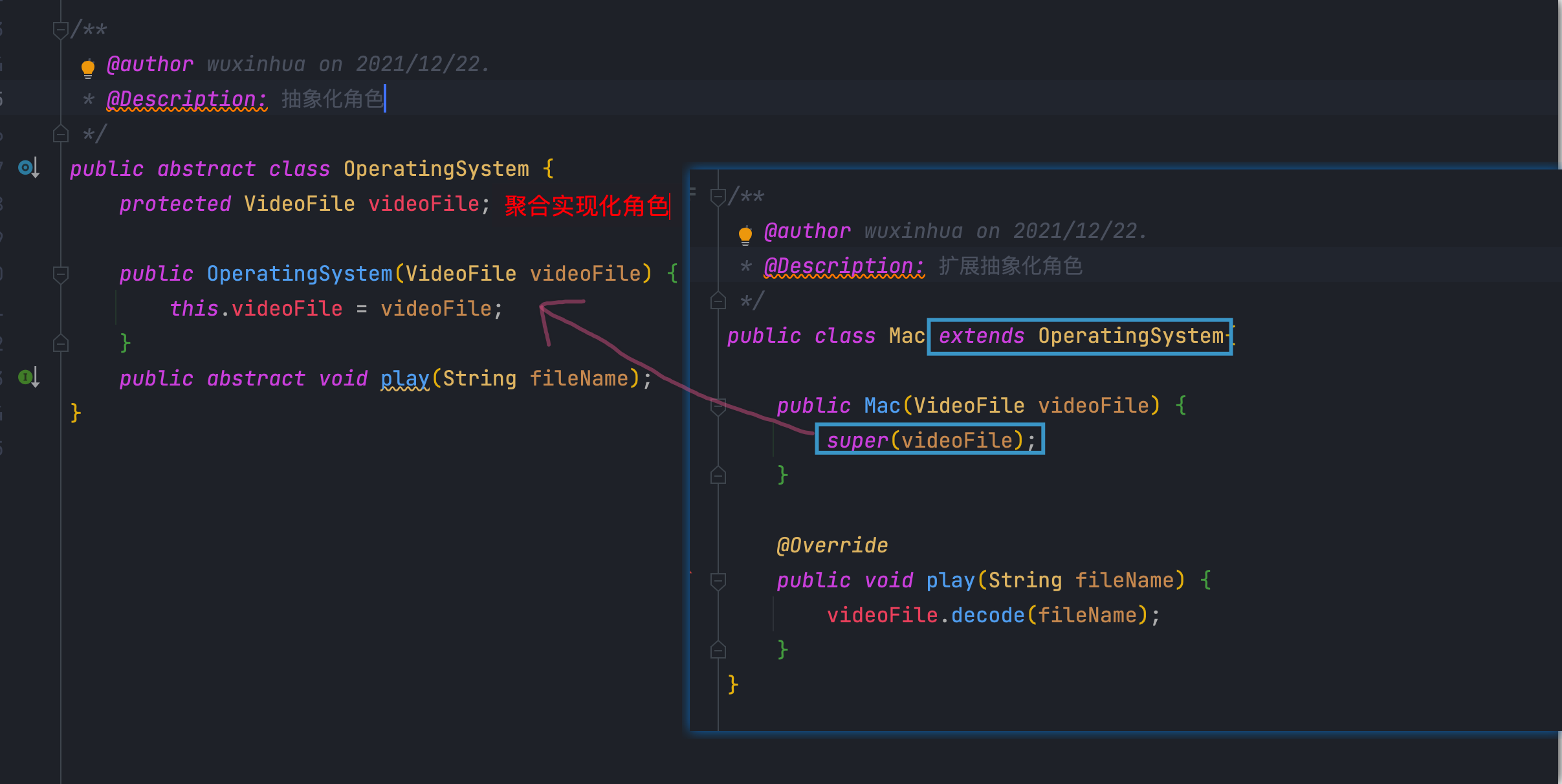Click the lightbulb in the Mac class Javadoc
This screenshot has width=1562, height=784.
pyautogui.click(x=745, y=234)
